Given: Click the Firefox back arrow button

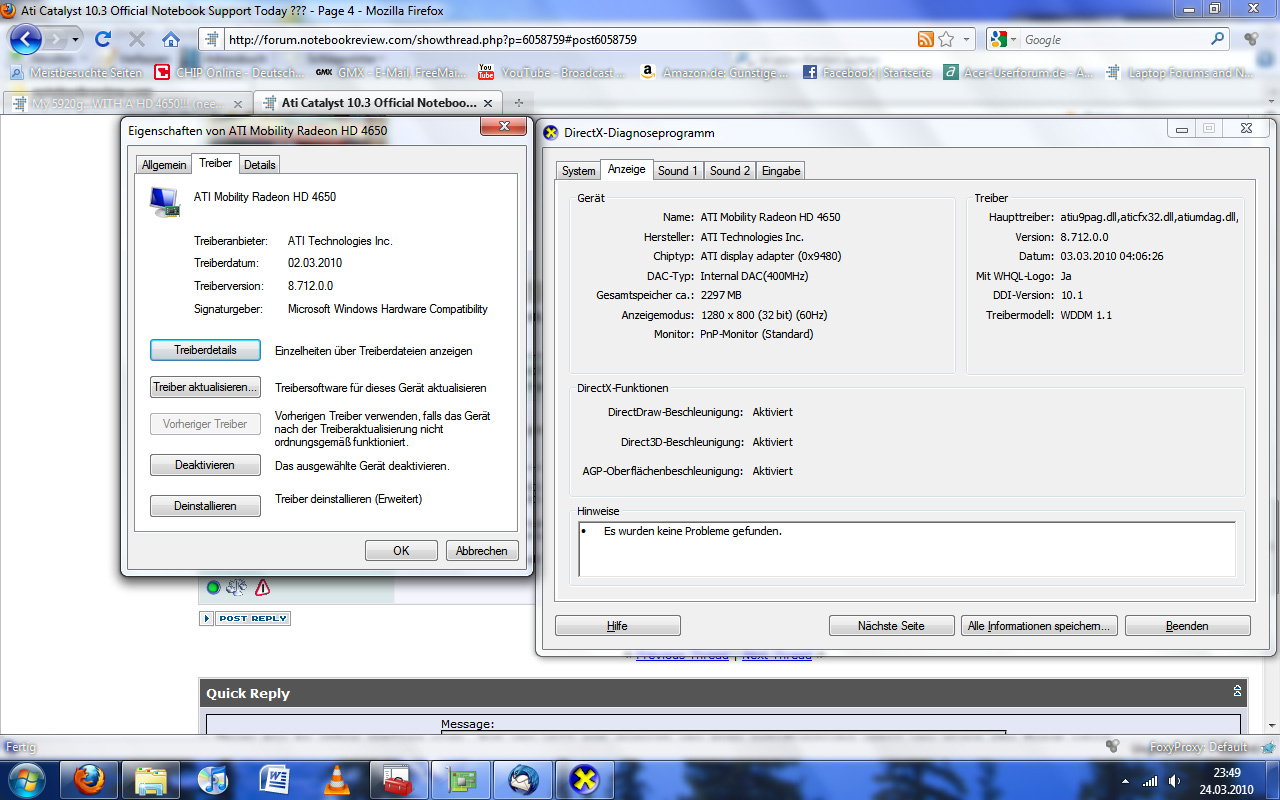Looking at the screenshot, I should click(25, 40).
